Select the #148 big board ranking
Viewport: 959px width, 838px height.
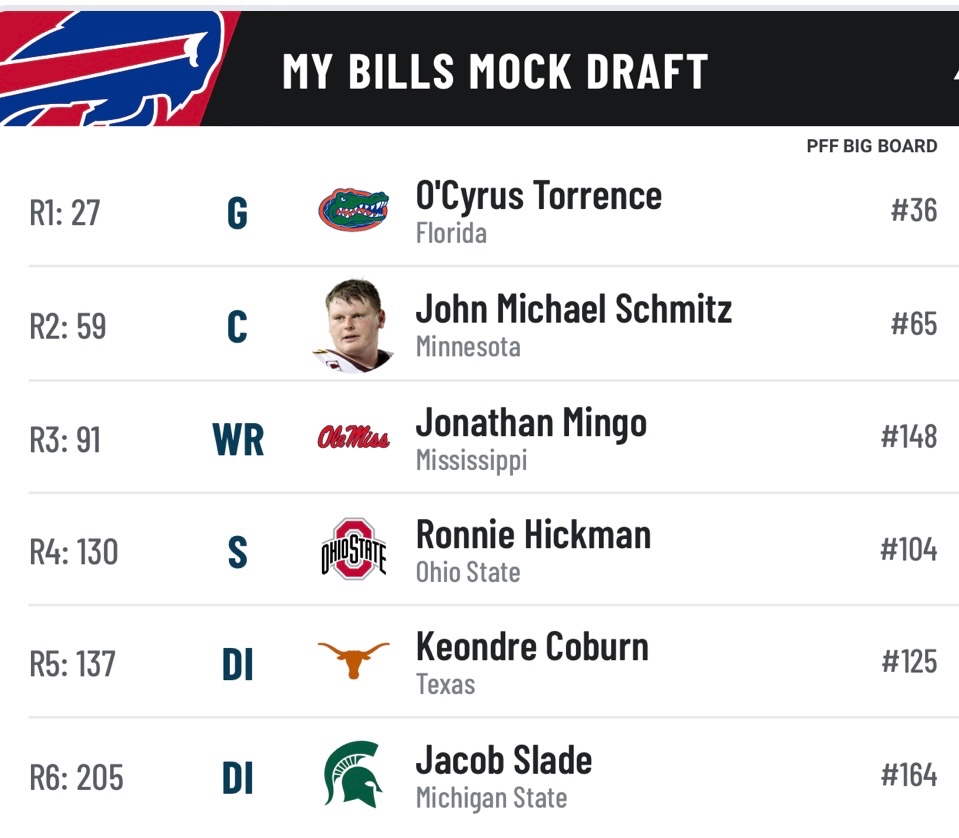[x=909, y=437]
